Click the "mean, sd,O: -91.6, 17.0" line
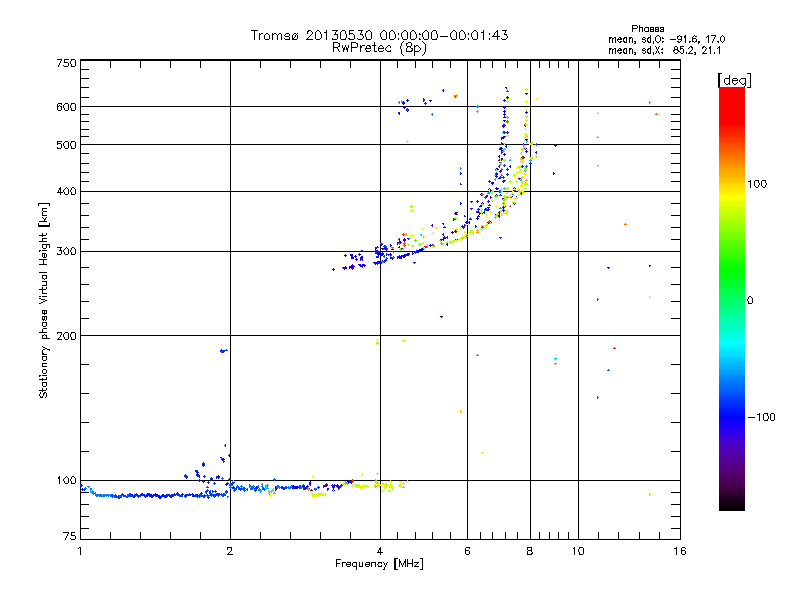This screenshot has width=800, height=600. 666,39
